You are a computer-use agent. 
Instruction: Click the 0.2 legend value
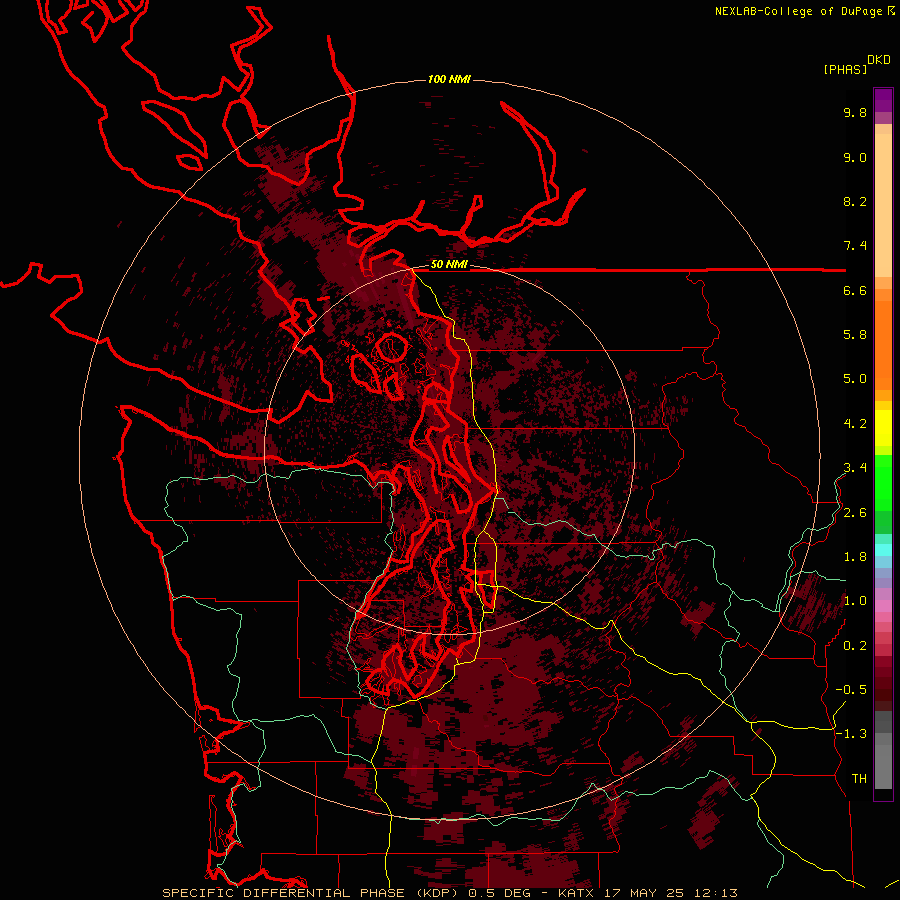click(855, 646)
